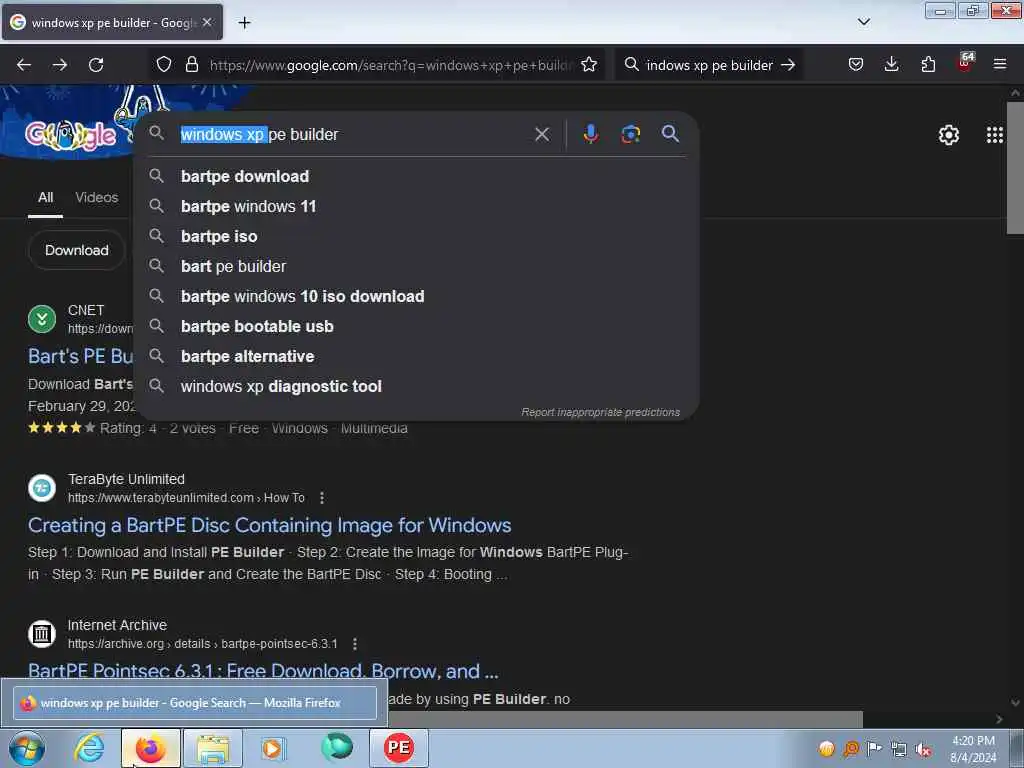Choose the 'bartpe iso' suggestion
Viewport: 1024px width, 768px height.
[416, 236]
